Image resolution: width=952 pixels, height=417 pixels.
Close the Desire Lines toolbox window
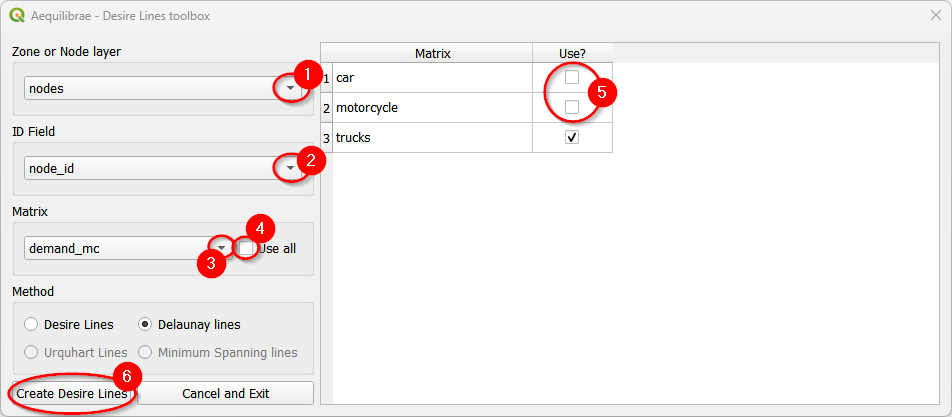pos(934,16)
